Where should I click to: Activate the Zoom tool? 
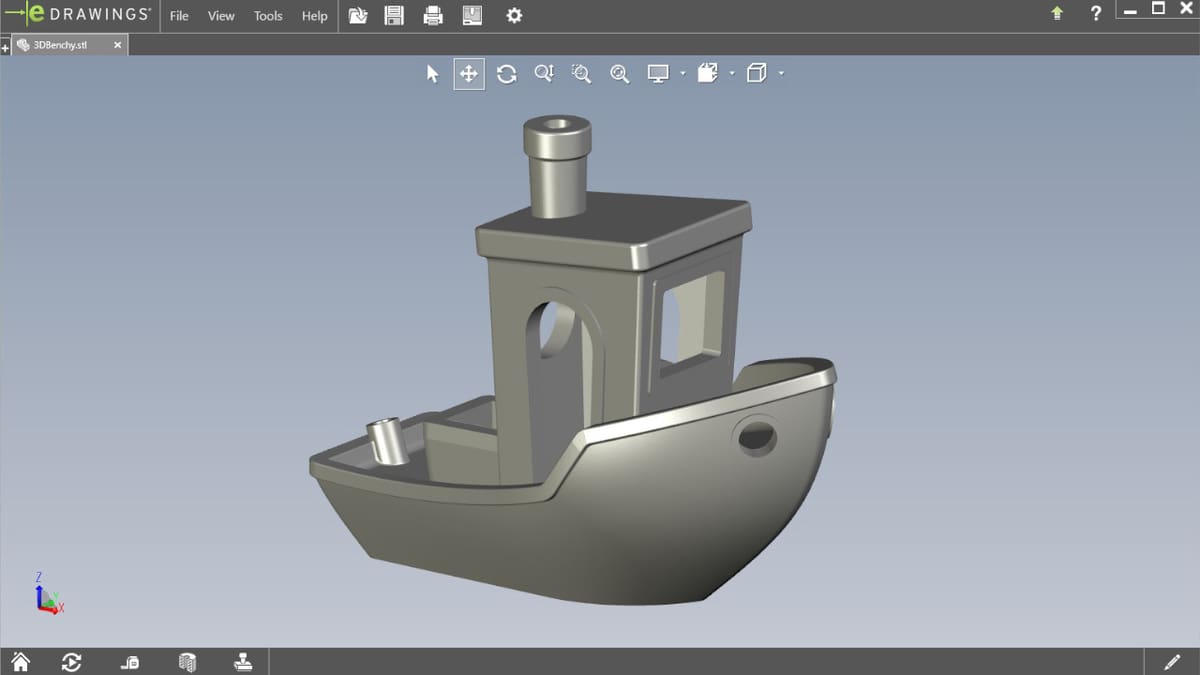[x=544, y=74]
